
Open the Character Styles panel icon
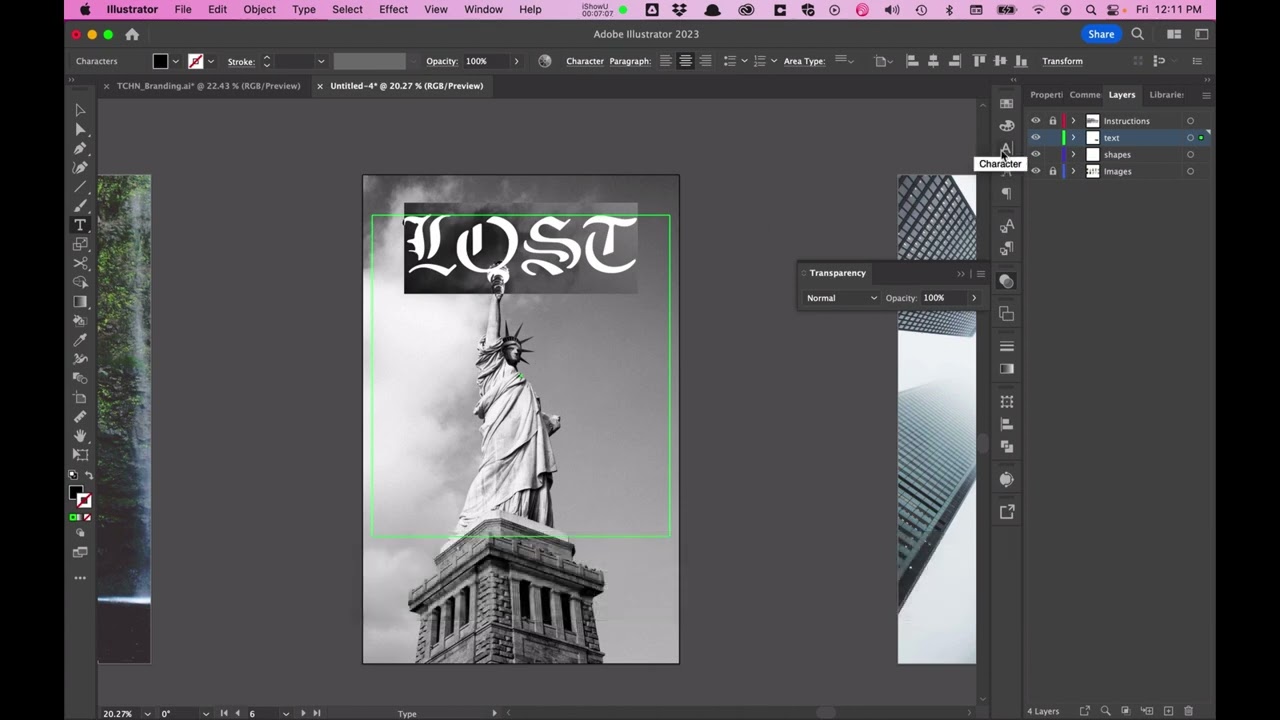click(1007, 225)
